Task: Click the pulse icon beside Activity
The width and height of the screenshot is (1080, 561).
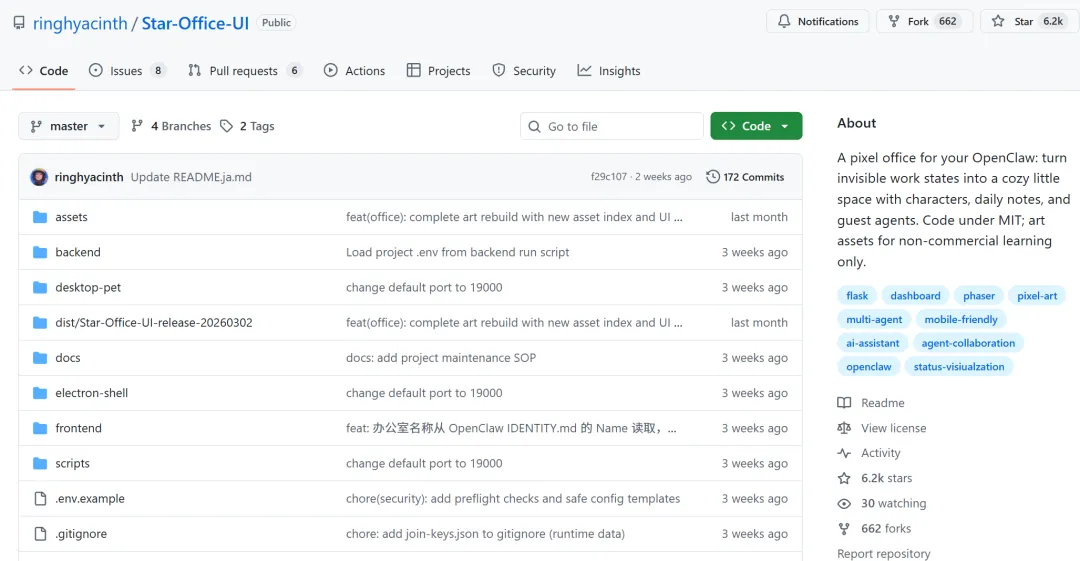Action: point(844,453)
